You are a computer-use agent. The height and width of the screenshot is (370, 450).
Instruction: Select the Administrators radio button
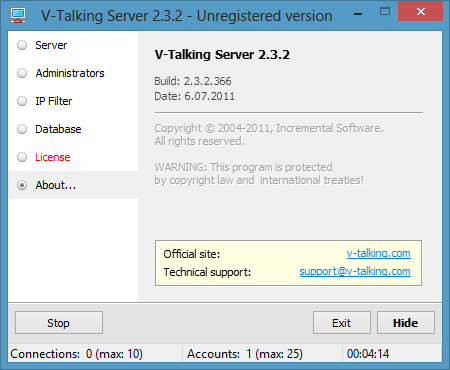click(x=22, y=73)
